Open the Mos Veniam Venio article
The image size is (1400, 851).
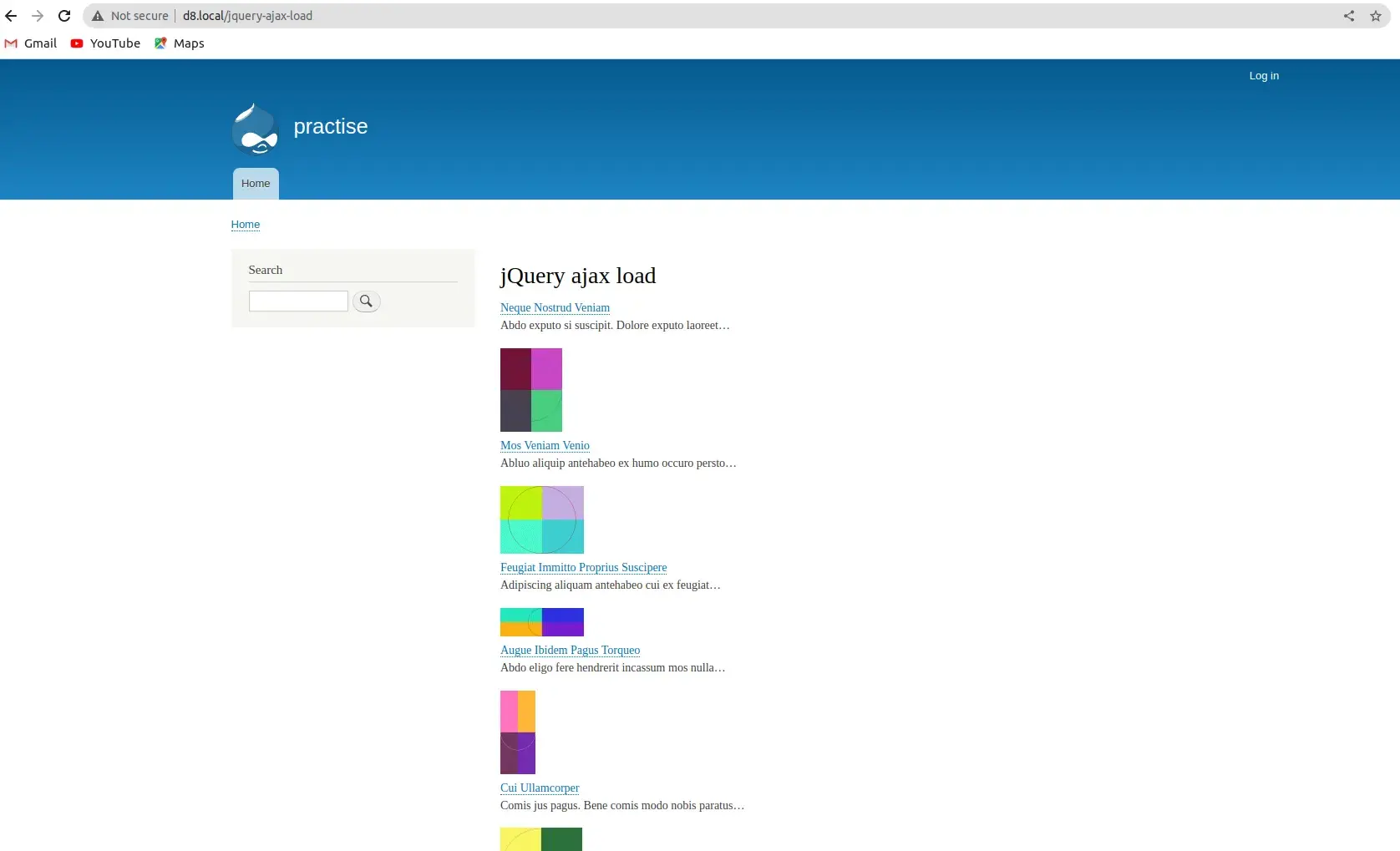(545, 446)
